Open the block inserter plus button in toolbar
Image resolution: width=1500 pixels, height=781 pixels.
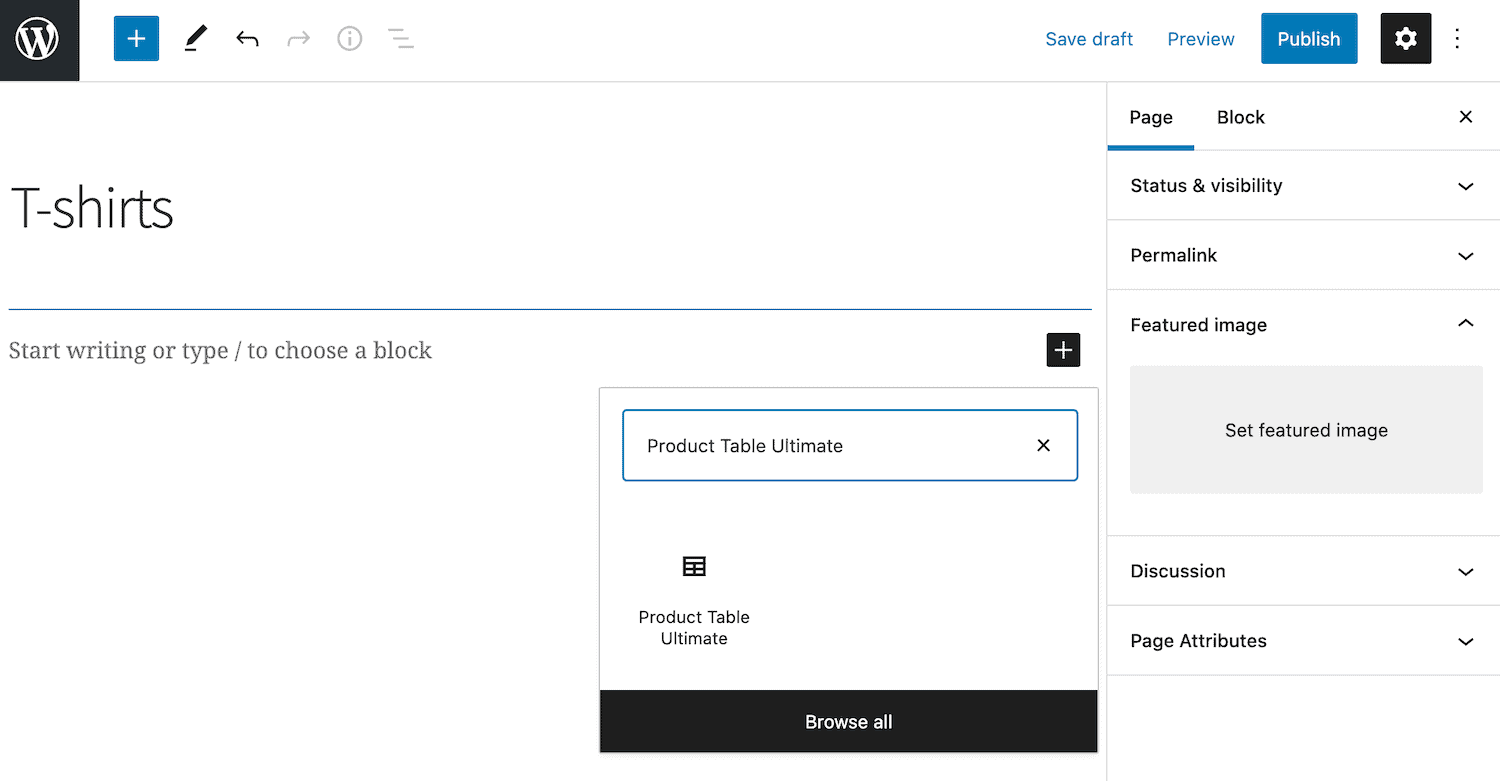coord(136,39)
